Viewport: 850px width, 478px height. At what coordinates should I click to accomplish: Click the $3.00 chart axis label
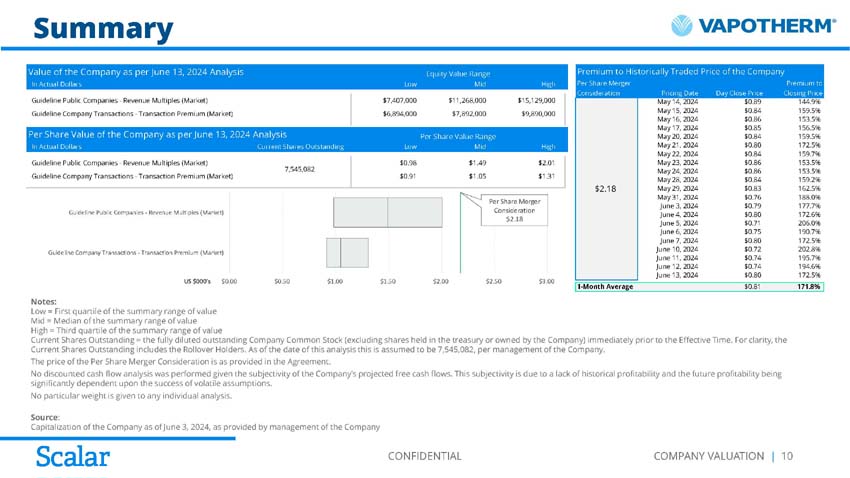point(546,281)
